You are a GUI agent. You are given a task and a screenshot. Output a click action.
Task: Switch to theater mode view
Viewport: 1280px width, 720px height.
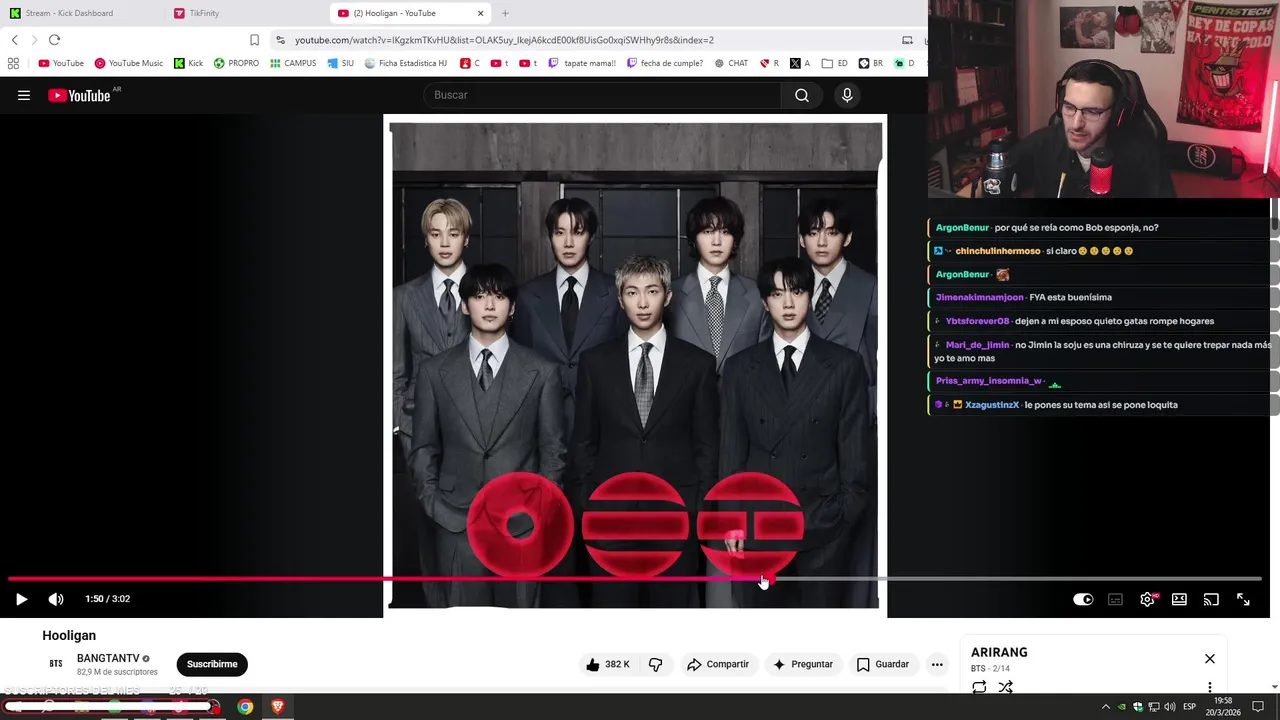(x=1179, y=599)
